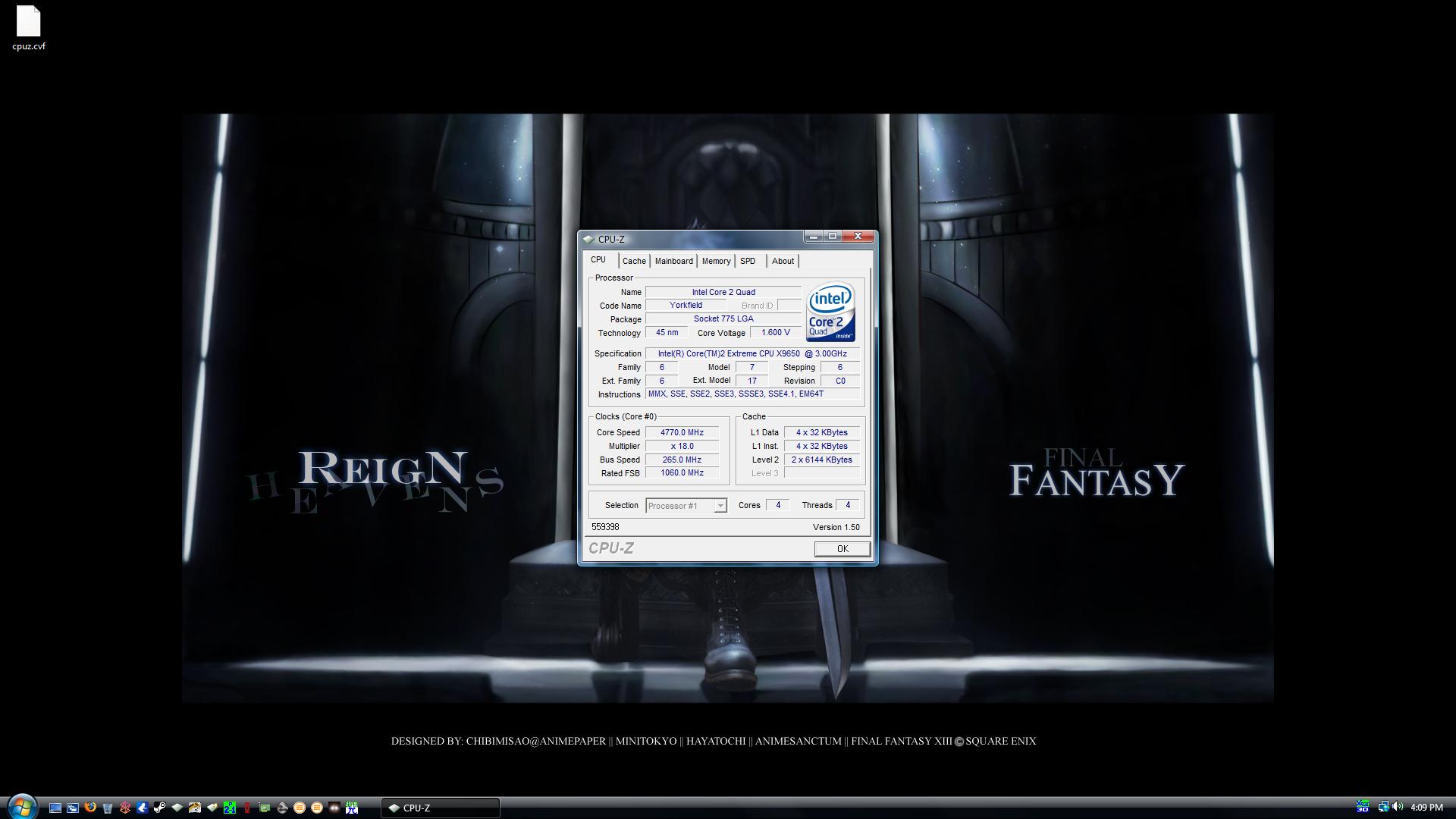Click the Name field 'Intel Core 2 Quad'
This screenshot has width=1456, height=819.
point(723,292)
